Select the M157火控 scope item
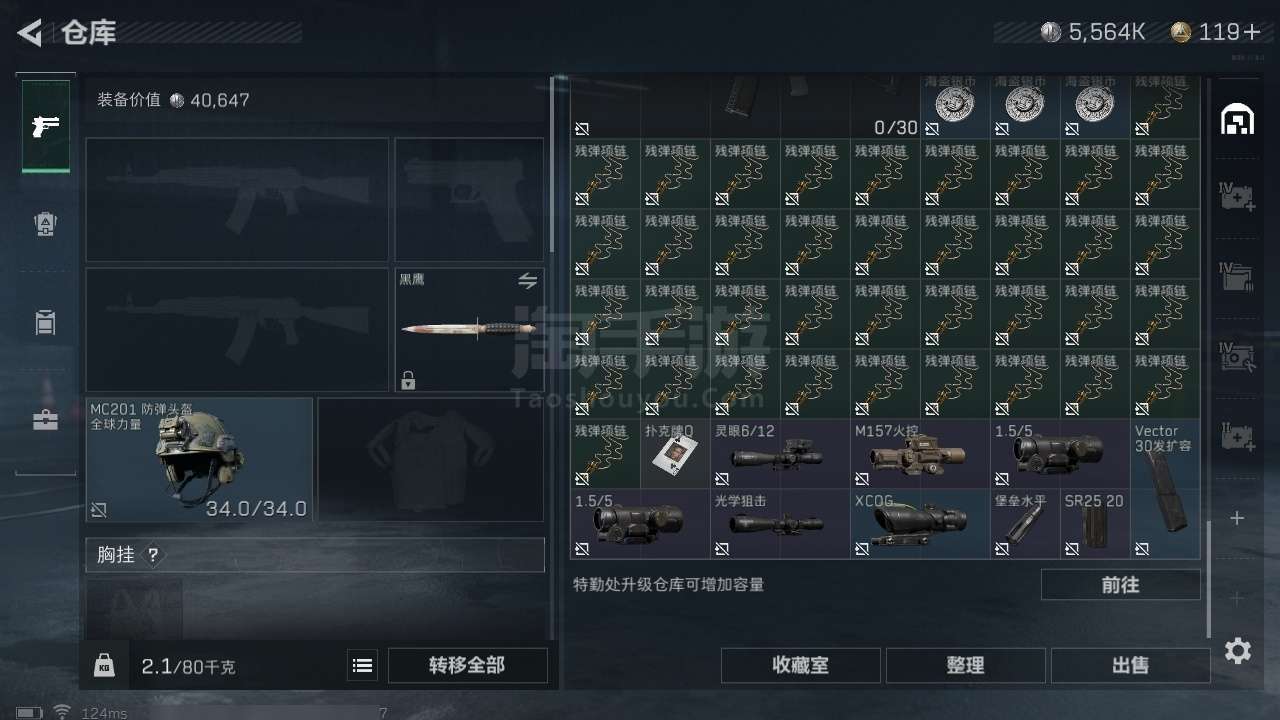This screenshot has height=720, width=1280. [x=920, y=454]
